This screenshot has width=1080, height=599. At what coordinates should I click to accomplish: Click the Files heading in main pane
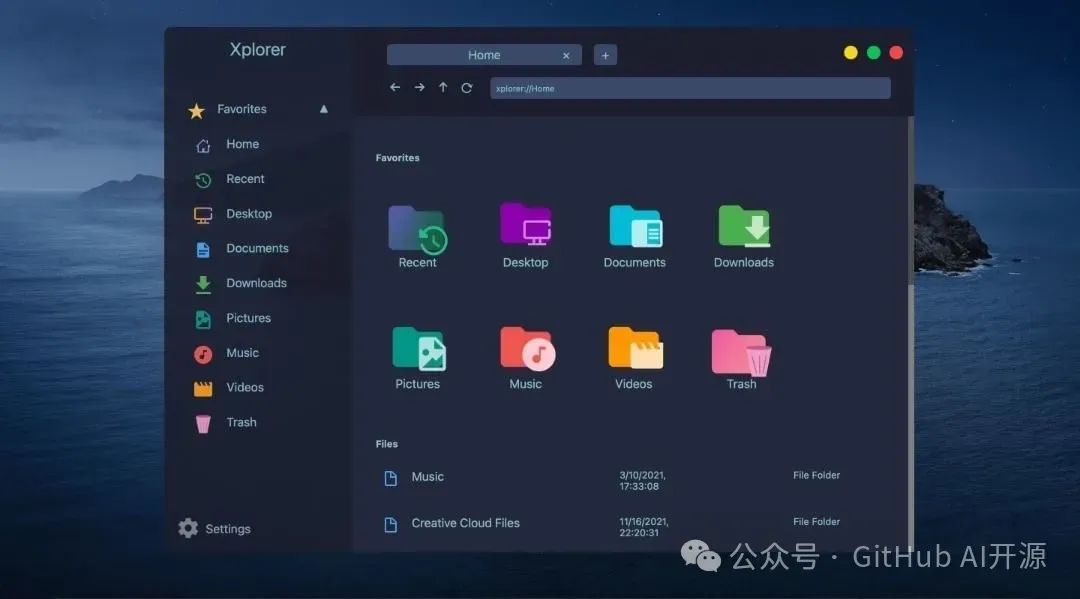click(386, 444)
